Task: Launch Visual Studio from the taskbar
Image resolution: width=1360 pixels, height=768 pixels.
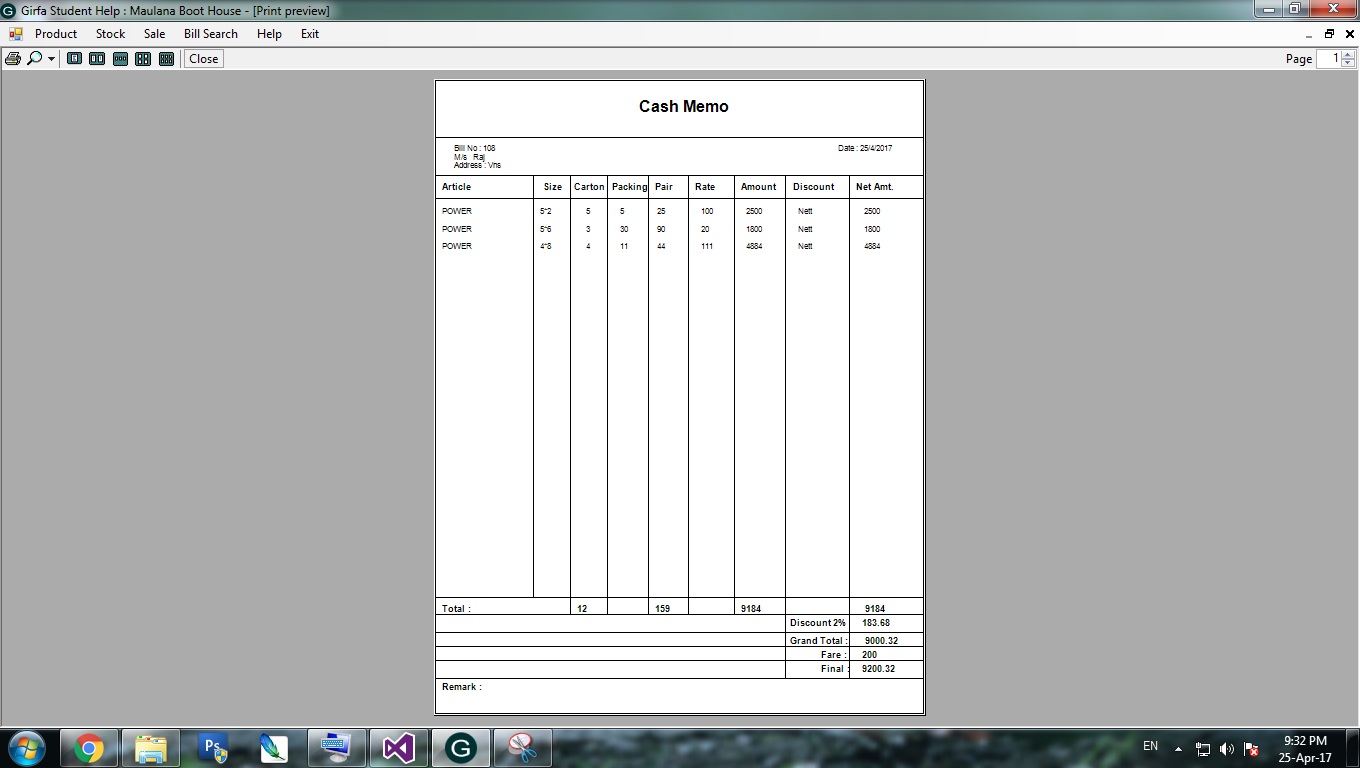Action: click(x=398, y=747)
